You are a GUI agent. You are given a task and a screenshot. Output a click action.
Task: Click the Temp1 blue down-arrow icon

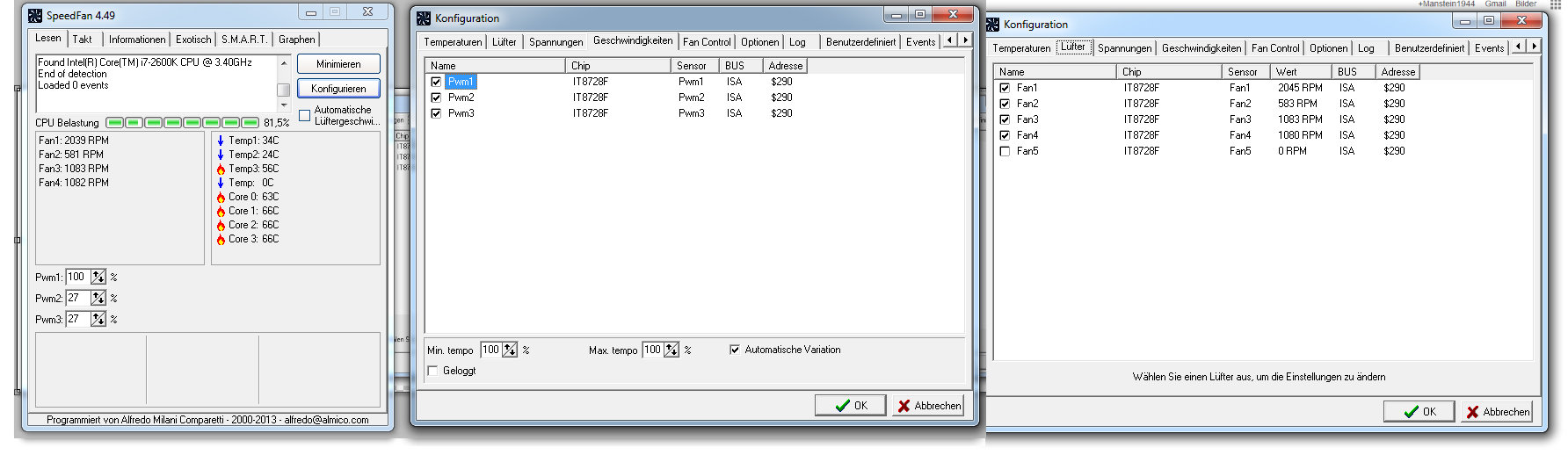coord(221,141)
